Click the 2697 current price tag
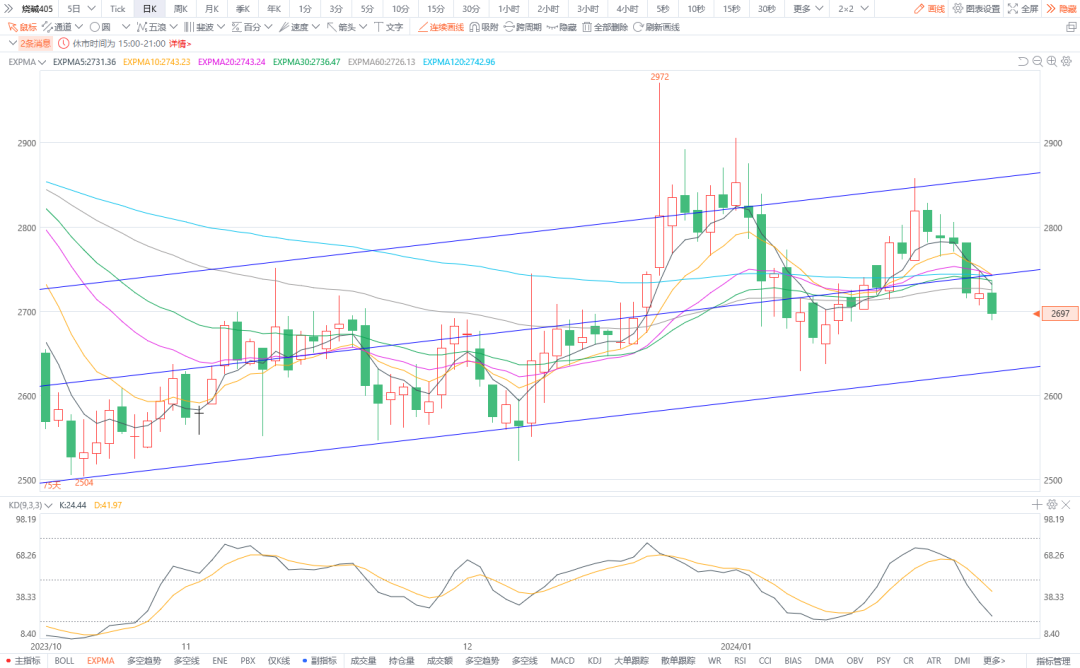This screenshot has width=1080, height=668. [1060, 313]
